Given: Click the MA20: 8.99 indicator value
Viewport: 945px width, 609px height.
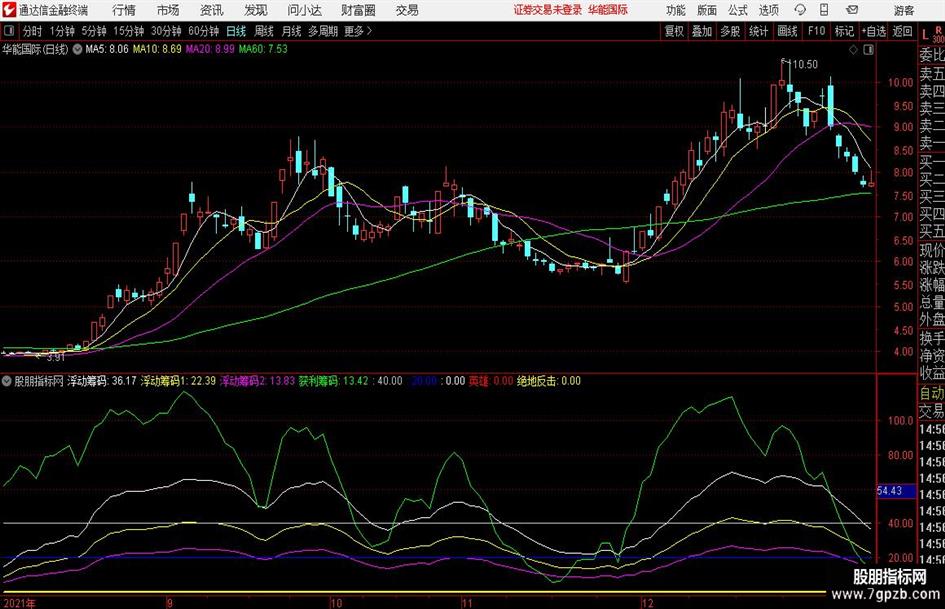Looking at the screenshot, I should [210, 49].
